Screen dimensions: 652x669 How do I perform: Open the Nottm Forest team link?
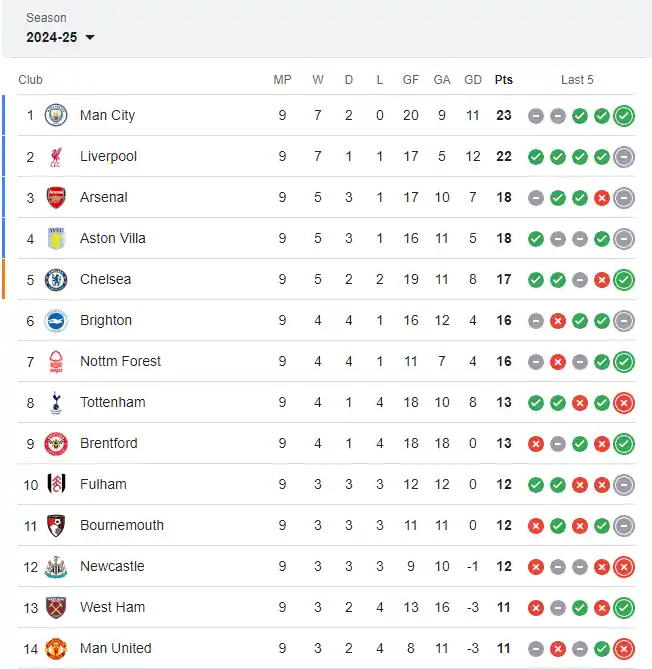pyautogui.click(x=120, y=361)
